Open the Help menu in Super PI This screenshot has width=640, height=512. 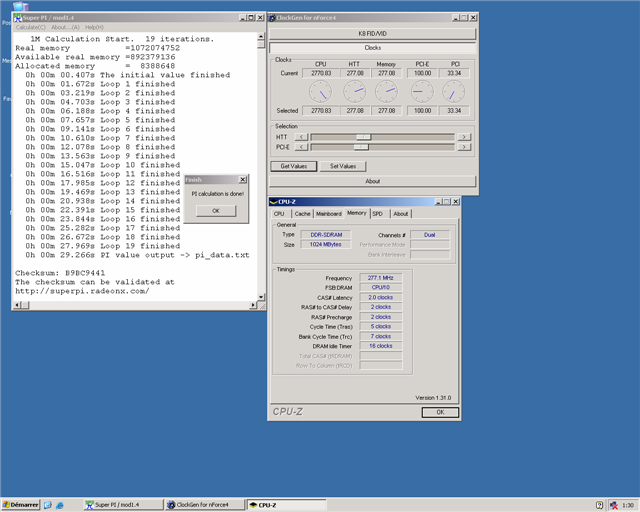(94, 27)
